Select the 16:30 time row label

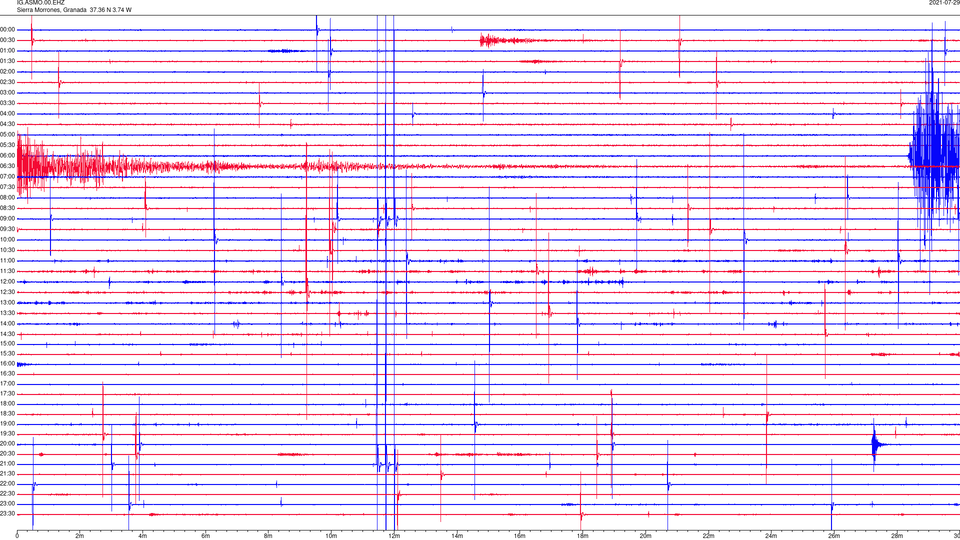tap(7, 373)
